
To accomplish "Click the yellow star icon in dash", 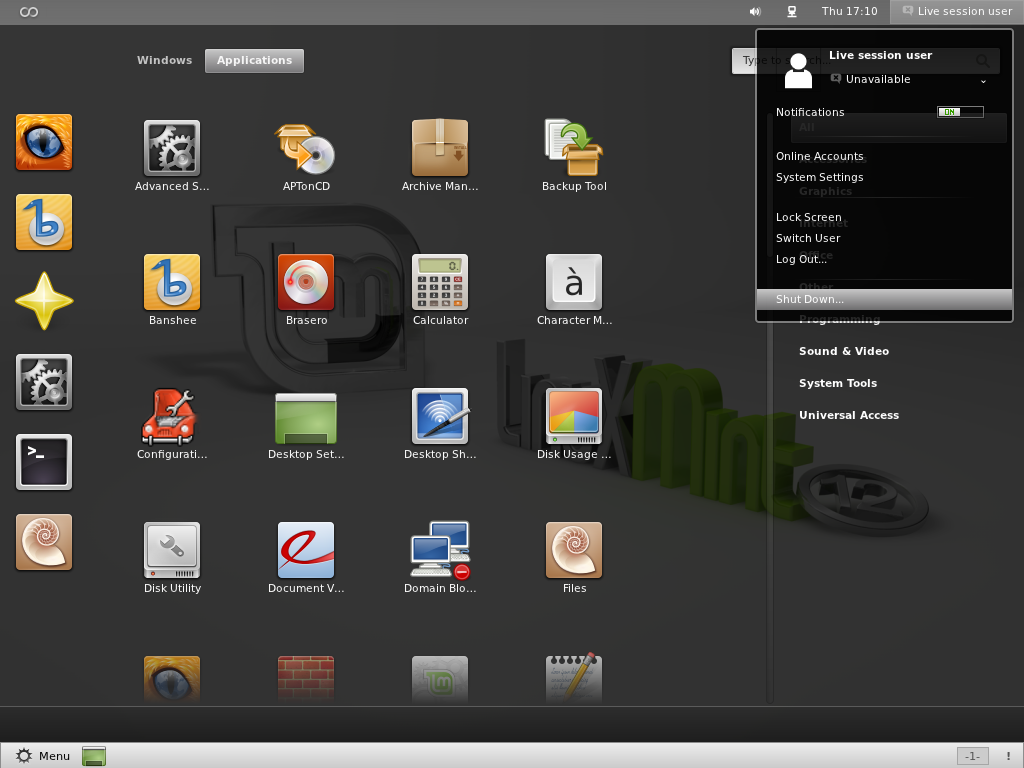I will (x=44, y=301).
